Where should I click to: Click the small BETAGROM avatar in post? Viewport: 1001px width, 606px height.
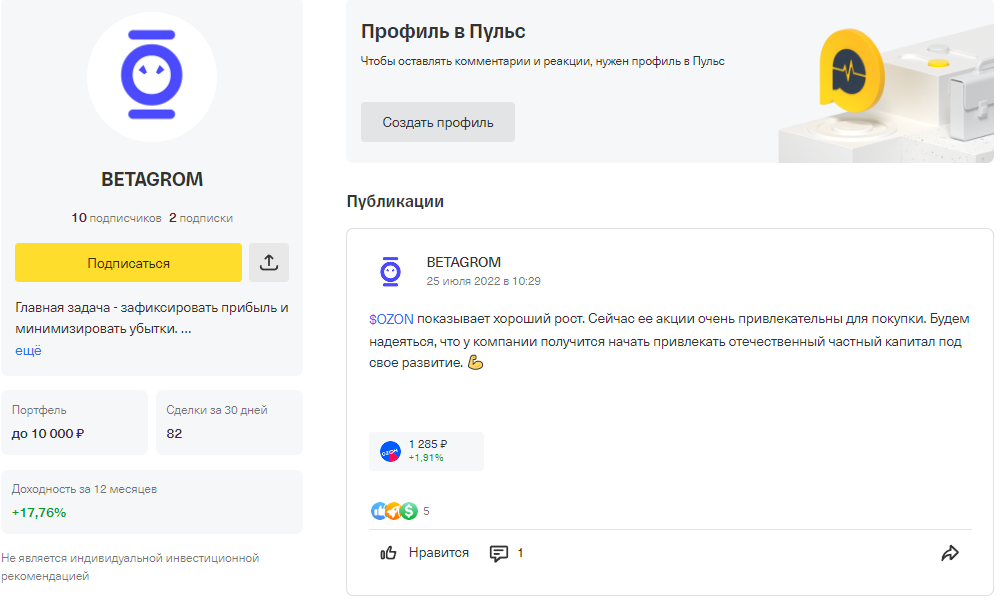390,271
